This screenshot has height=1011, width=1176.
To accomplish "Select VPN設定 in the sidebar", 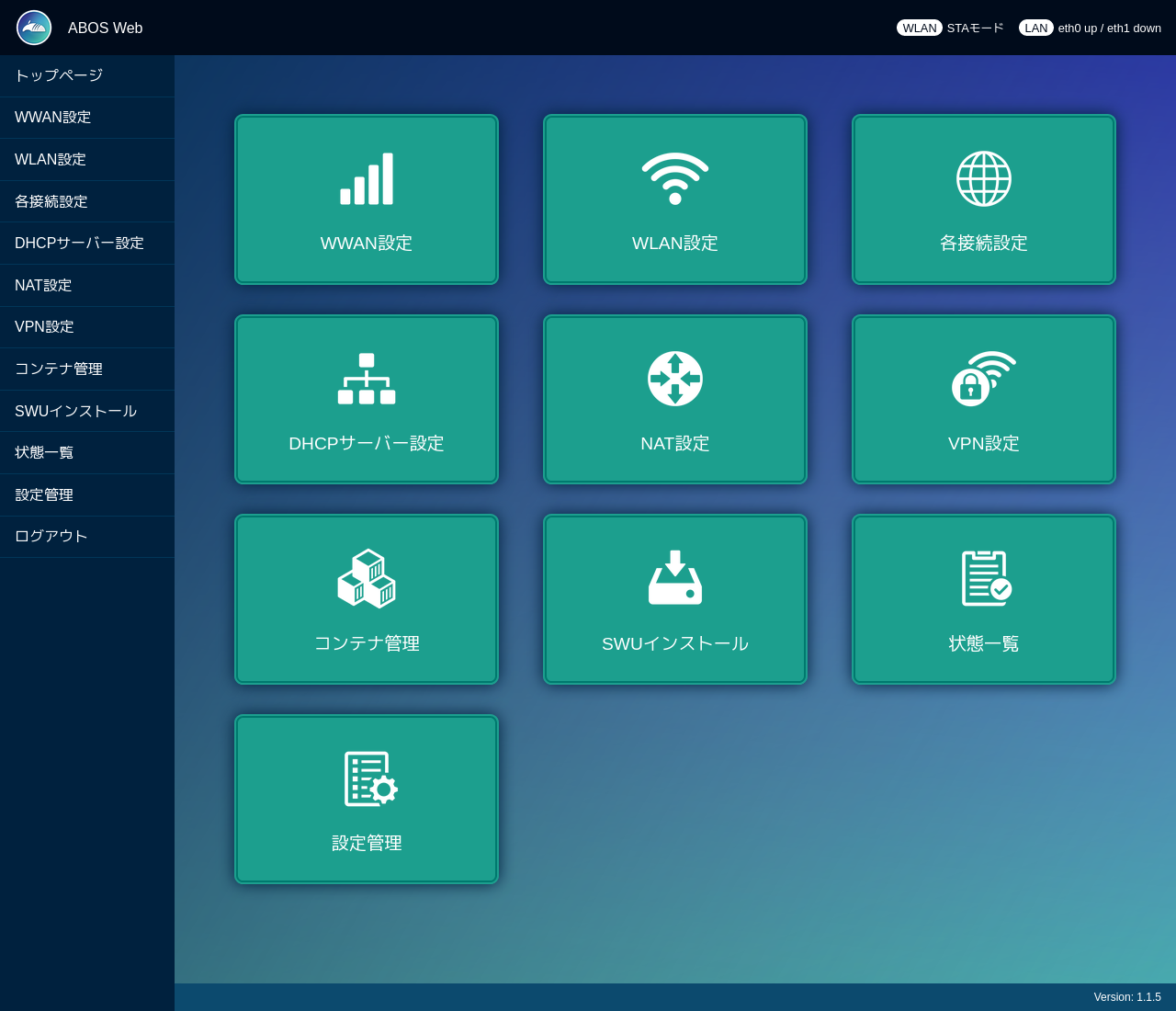I will coord(87,327).
